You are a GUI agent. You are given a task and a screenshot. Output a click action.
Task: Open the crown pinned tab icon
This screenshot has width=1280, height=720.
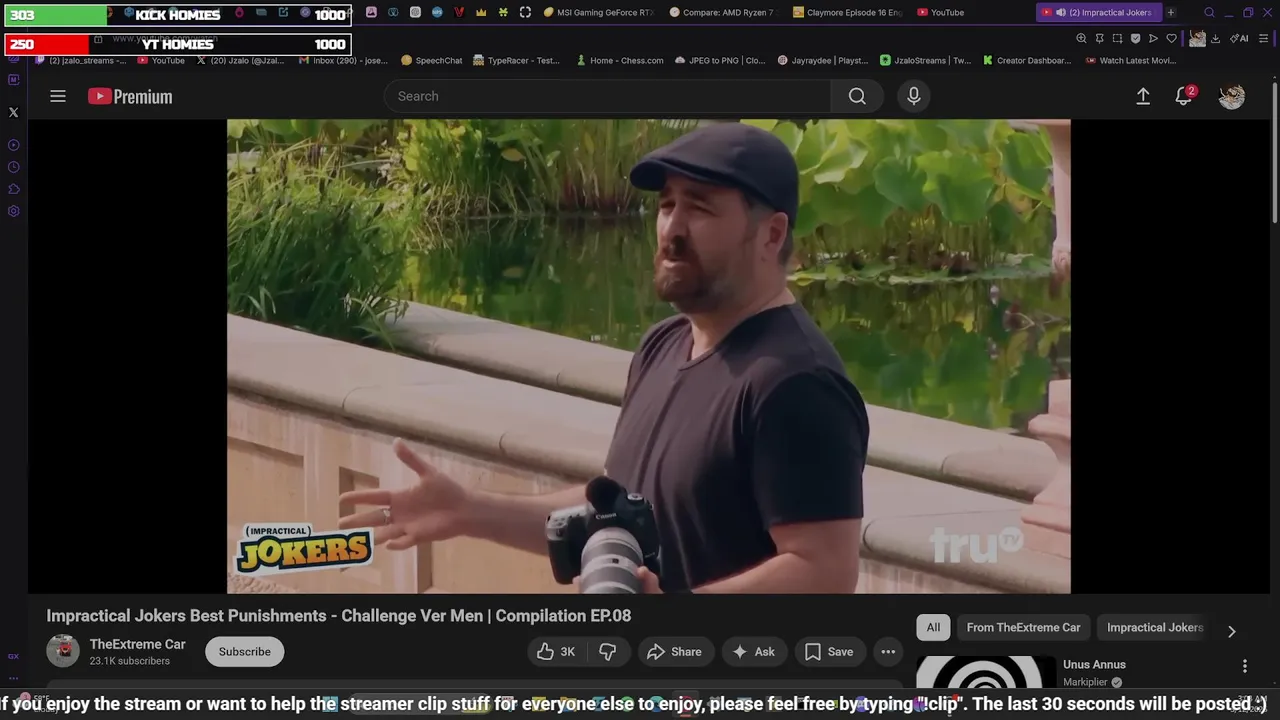click(x=481, y=12)
